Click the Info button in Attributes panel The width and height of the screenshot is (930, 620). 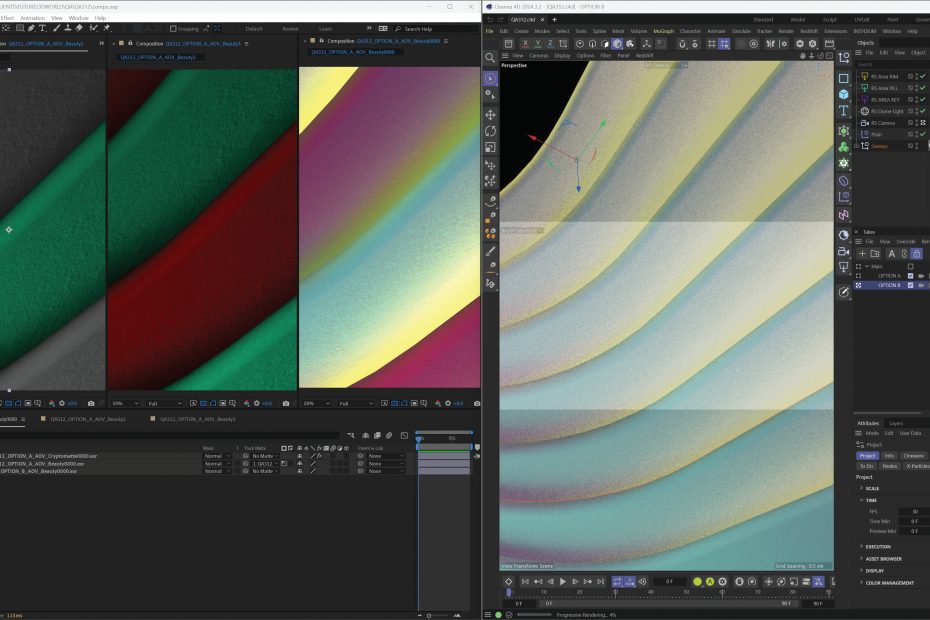click(x=889, y=456)
